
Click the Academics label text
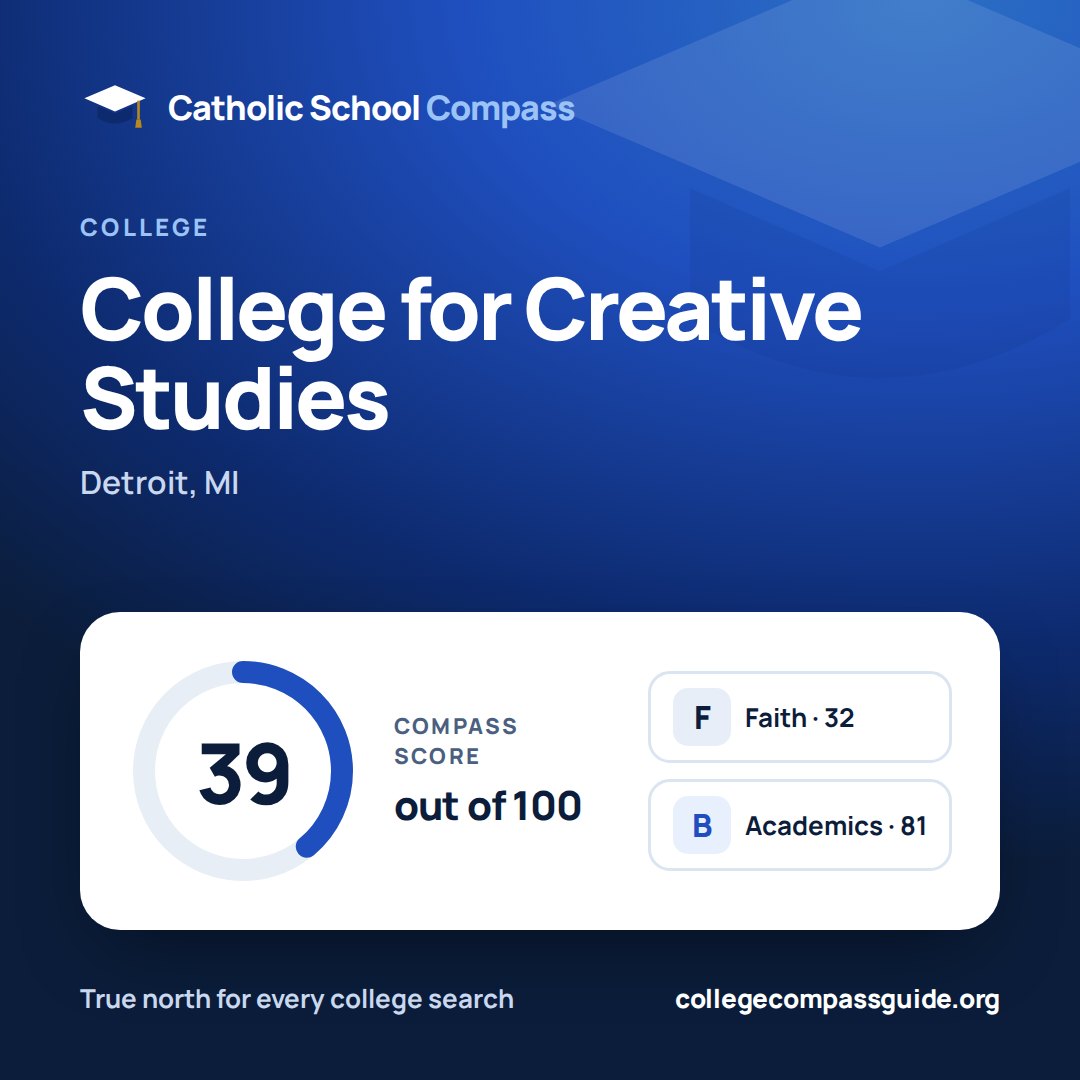pos(814,826)
